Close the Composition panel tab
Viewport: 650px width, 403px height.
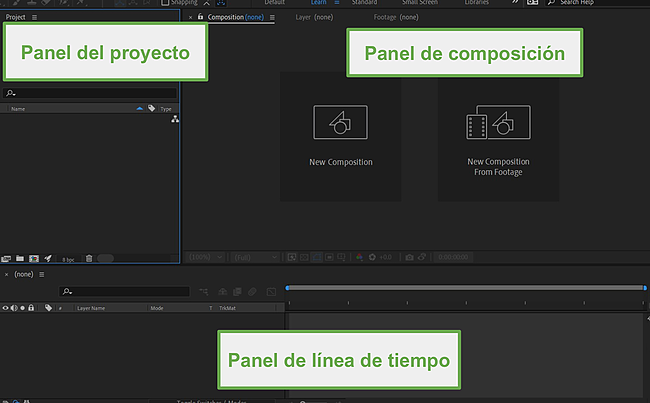coord(191,17)
